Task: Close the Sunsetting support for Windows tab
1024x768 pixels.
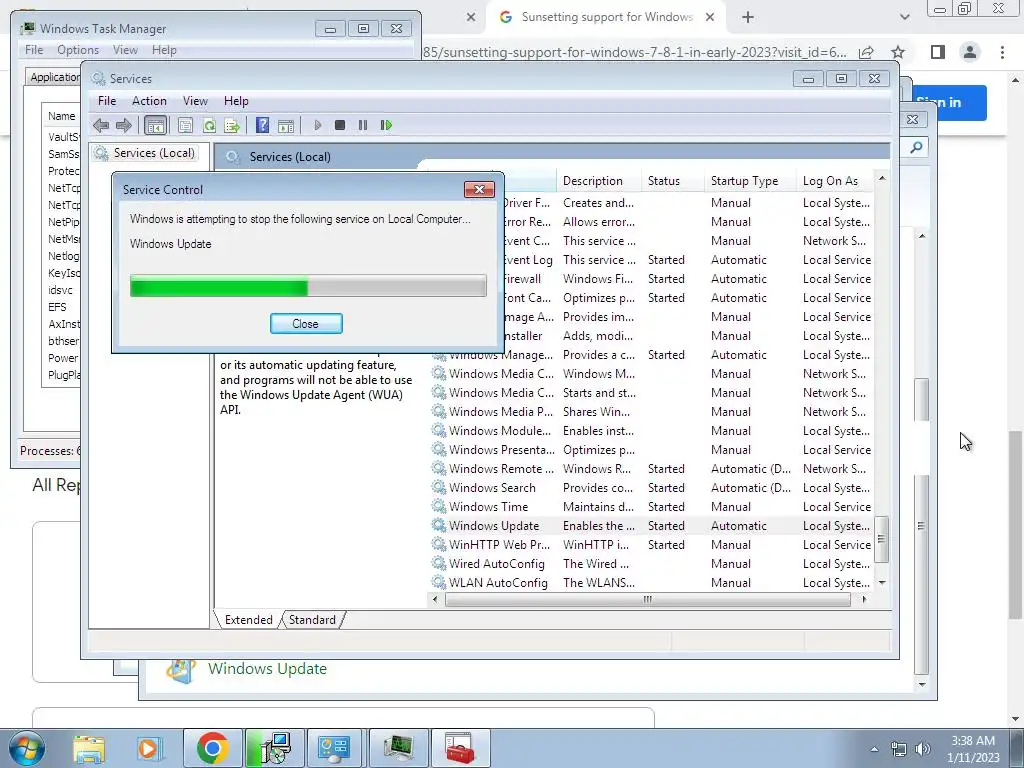Action: click(x=710, y=18)
